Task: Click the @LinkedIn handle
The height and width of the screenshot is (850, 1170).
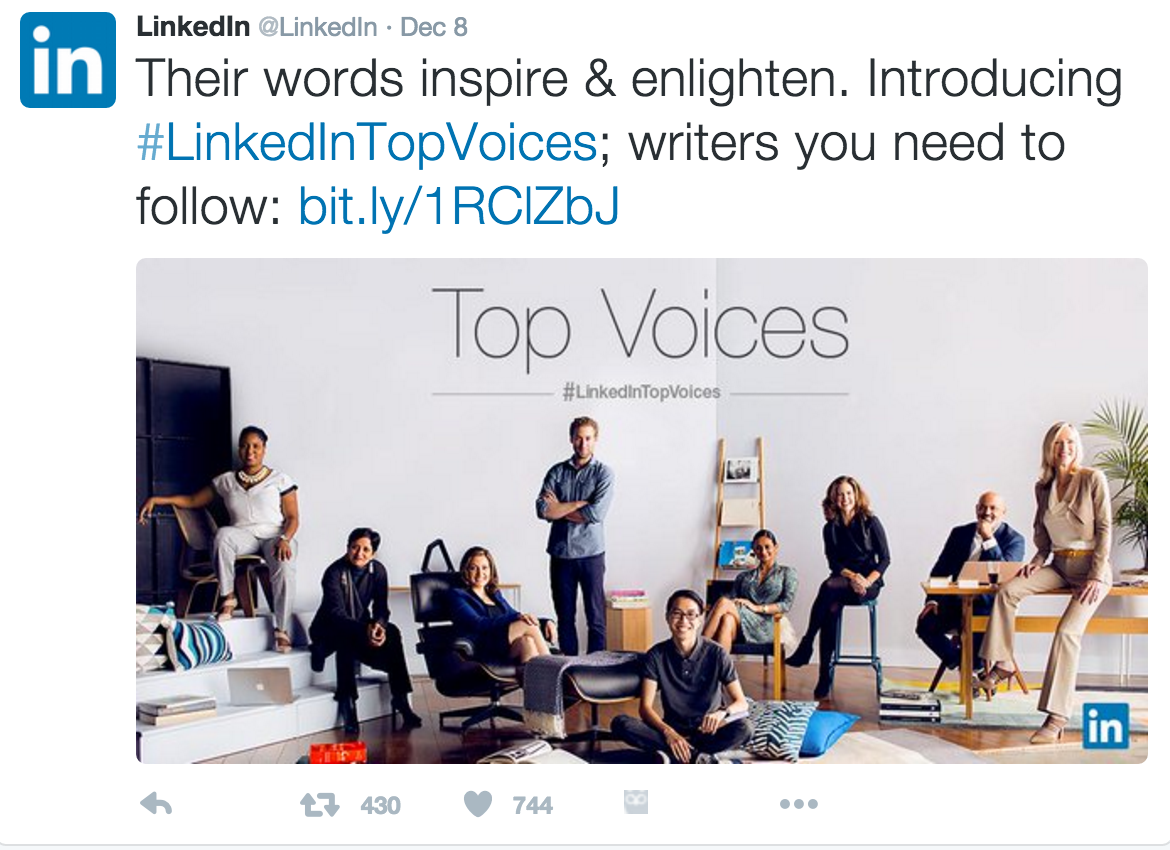Action: (x=317, y=27)
